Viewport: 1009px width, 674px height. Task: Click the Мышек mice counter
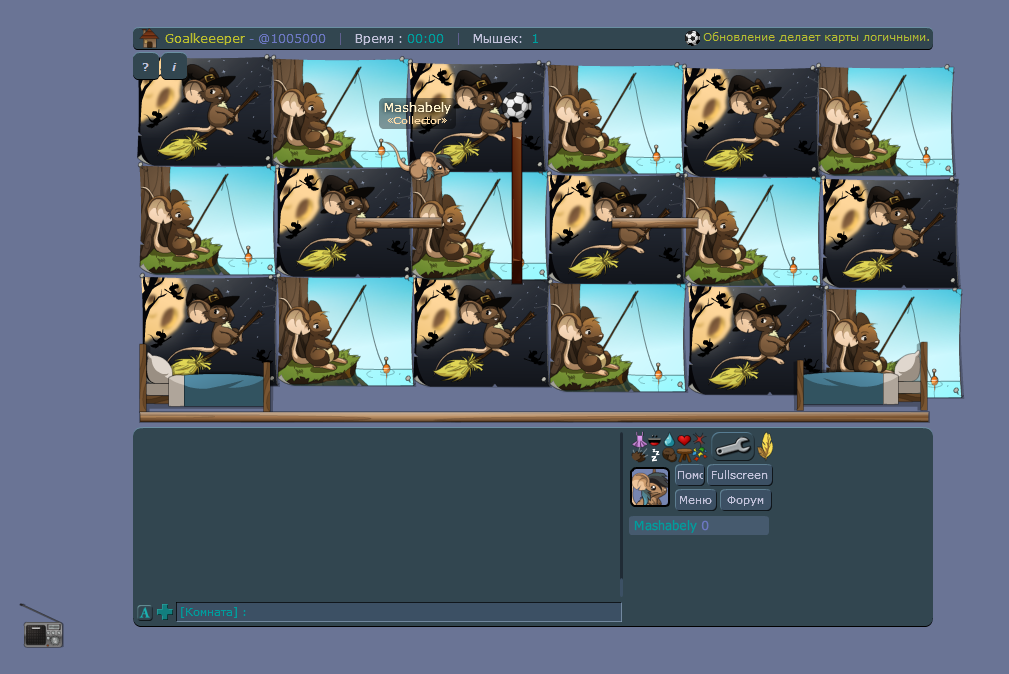tap(505, 39)
